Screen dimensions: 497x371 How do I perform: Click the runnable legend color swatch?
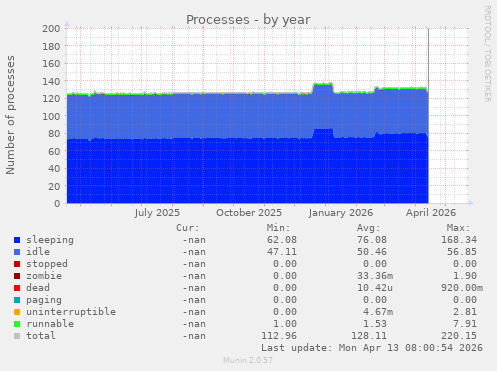(17, 324)
